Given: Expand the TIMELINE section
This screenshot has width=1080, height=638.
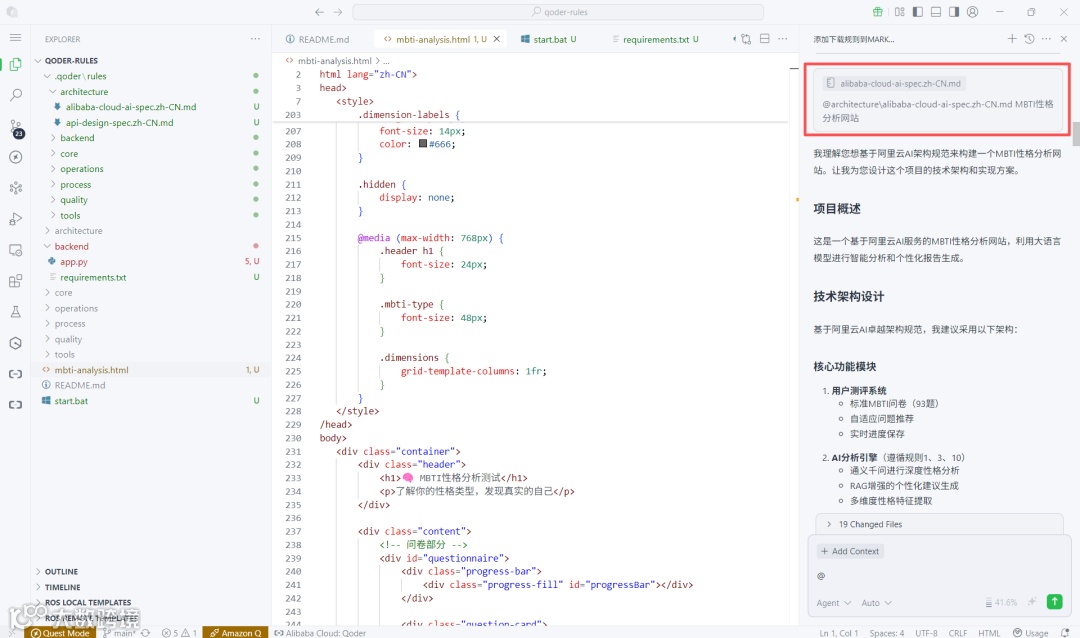Looking at the screenshot, I should click(x=63, y=587).
